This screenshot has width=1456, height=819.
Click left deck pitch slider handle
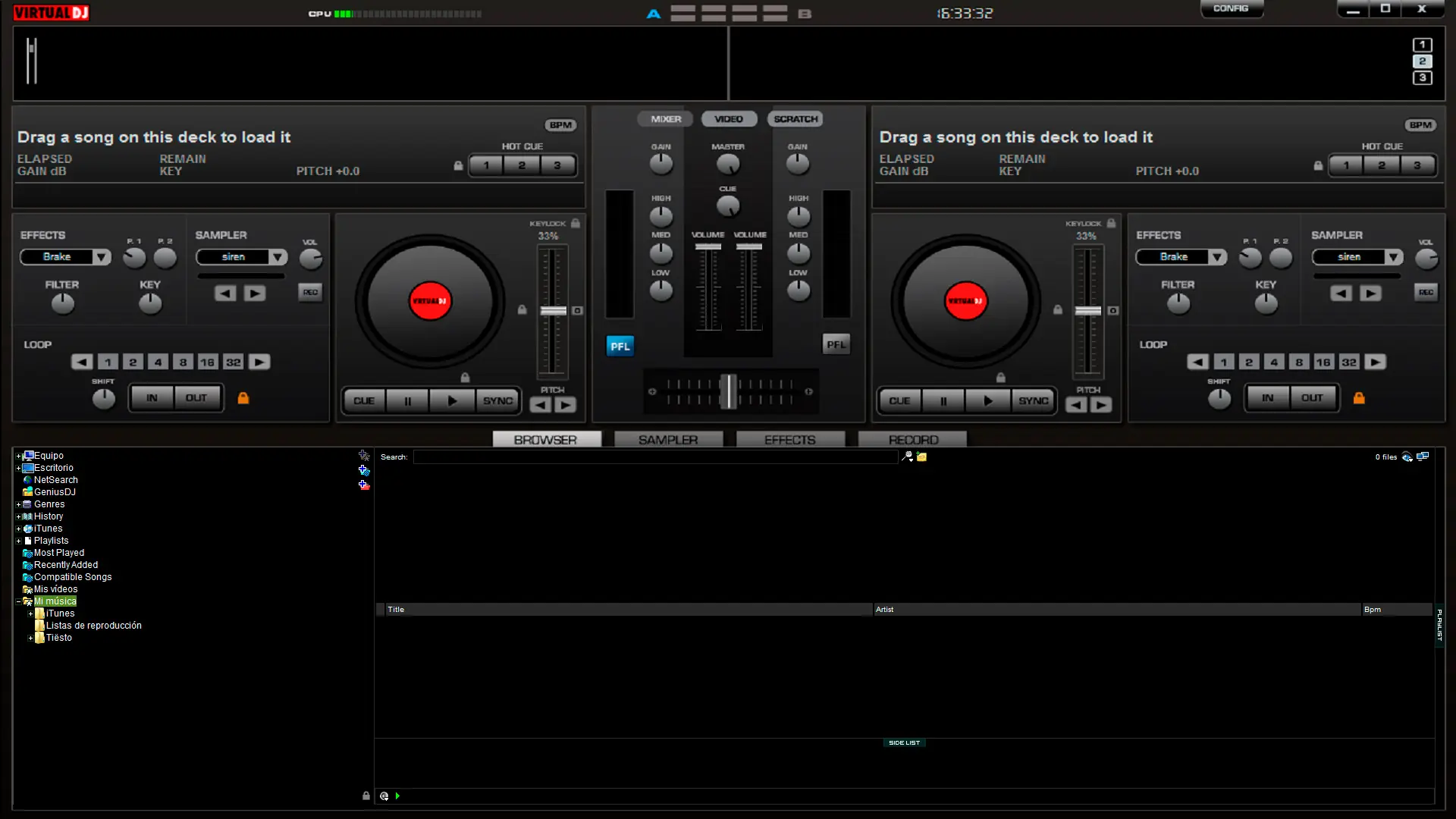click(553, 311)
